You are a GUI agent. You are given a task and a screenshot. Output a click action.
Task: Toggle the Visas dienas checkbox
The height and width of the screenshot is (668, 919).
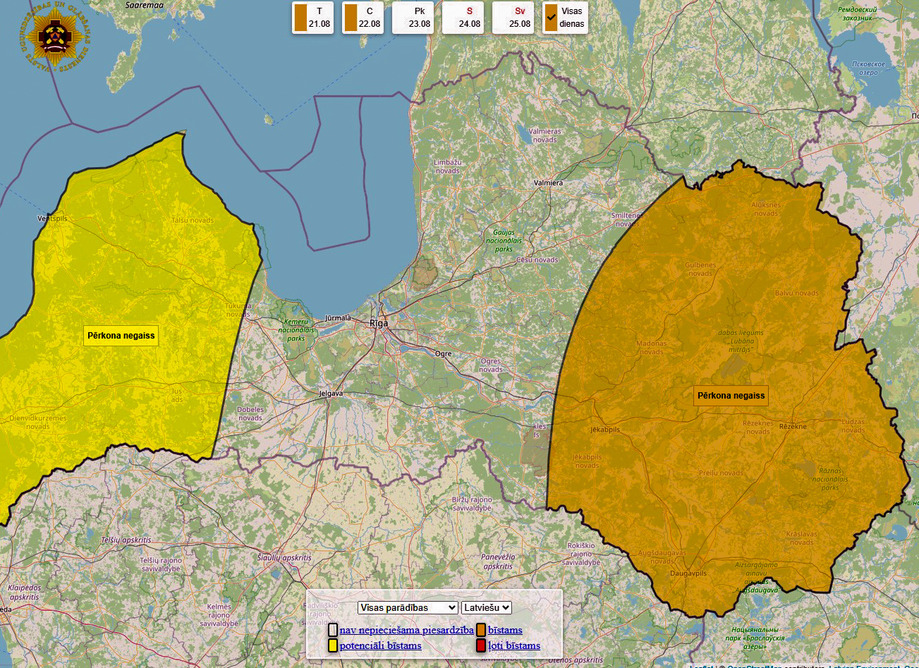(x=551, y=17)
